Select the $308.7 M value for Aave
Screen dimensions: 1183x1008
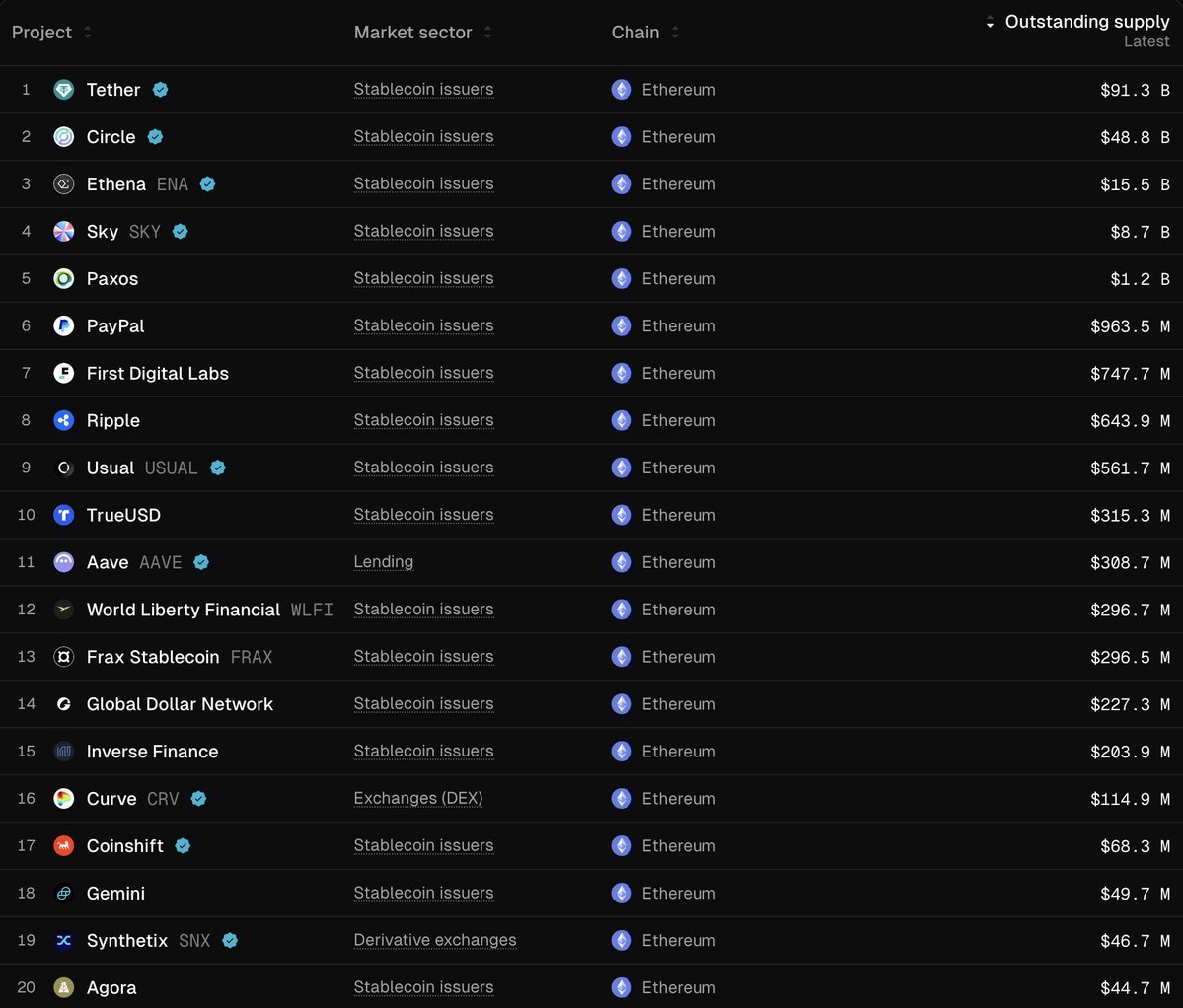(1130, 563)
